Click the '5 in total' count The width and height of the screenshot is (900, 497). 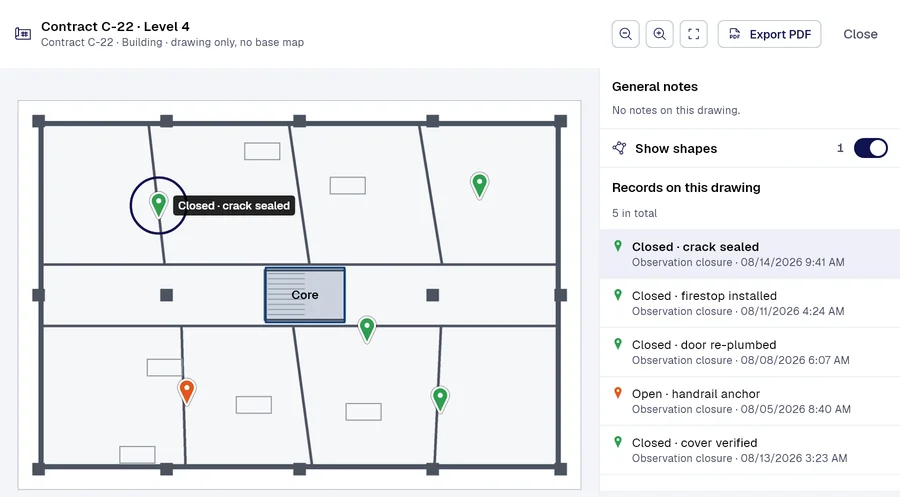pyautogui.click(x=634, y=213)
